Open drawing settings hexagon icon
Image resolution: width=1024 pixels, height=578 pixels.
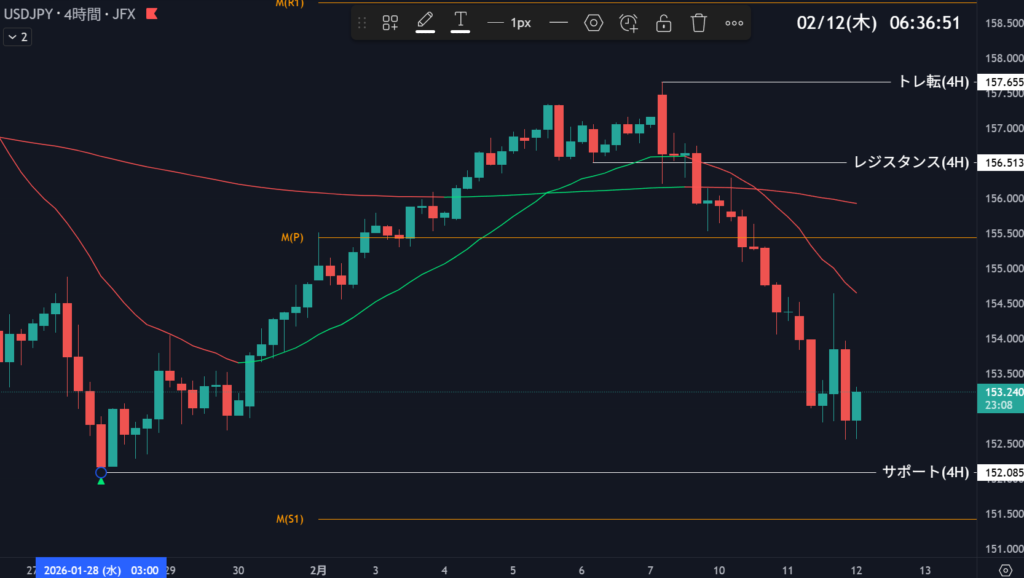(594, 23)
